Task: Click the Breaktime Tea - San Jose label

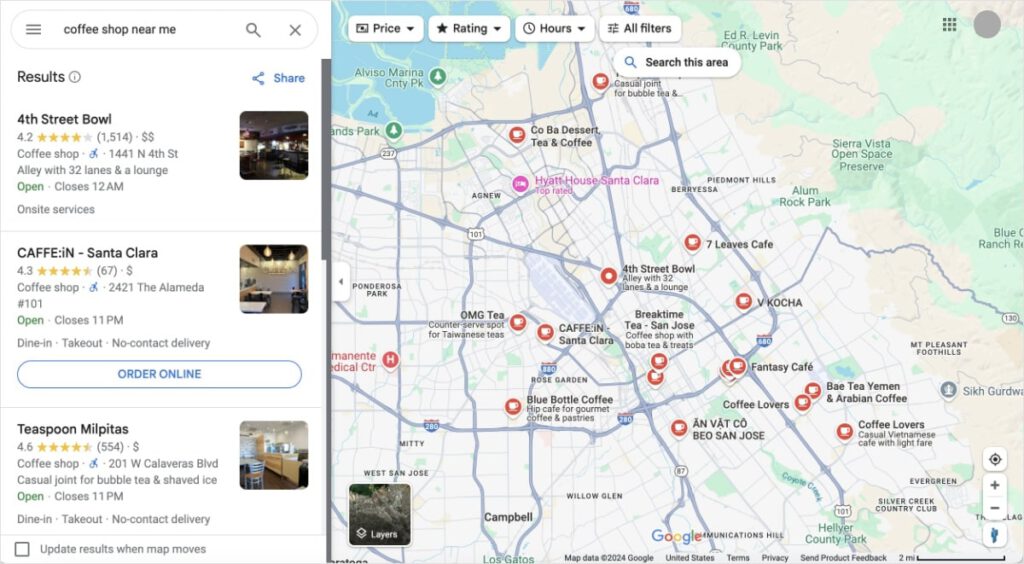Action: [x=659, y=320]
